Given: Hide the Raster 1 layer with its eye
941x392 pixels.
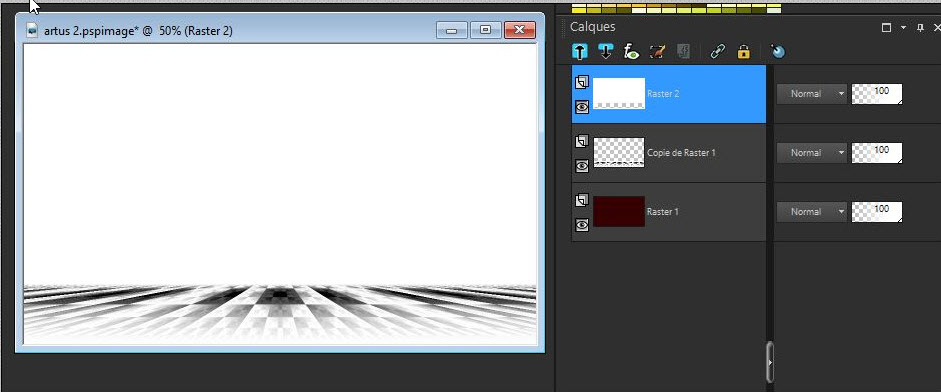Looking at the screenshot, I should 582,225.
